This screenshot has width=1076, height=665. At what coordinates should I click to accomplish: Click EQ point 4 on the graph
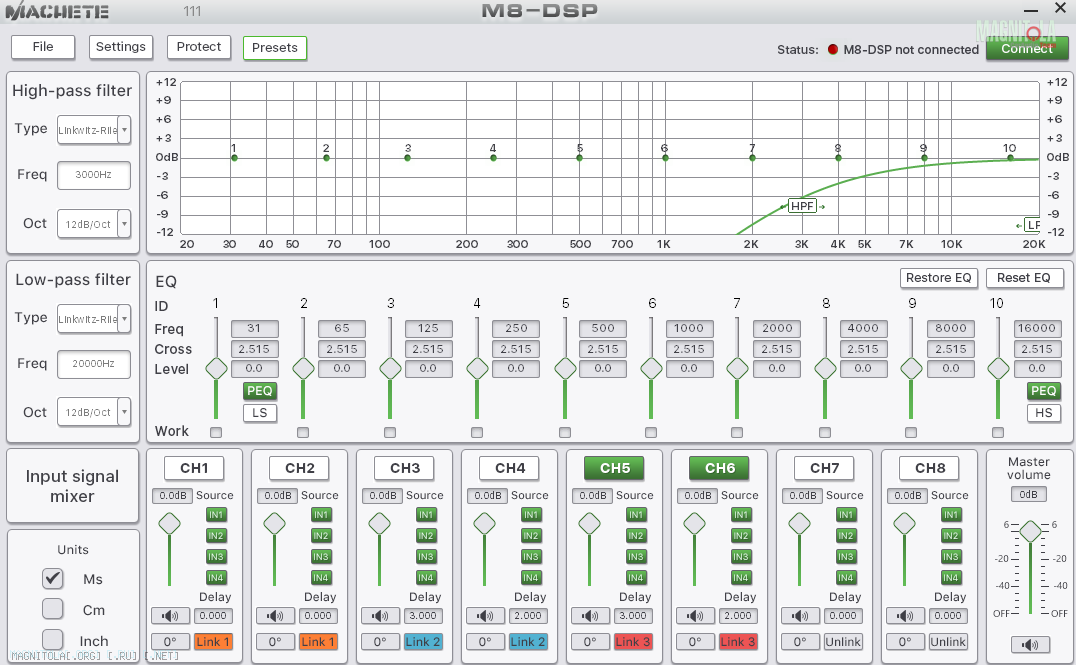coord(493,158)
